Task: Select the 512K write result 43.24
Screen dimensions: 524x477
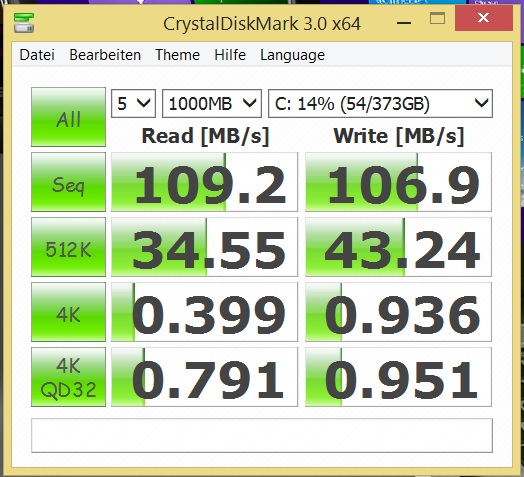Action: (x=398, y=247)
